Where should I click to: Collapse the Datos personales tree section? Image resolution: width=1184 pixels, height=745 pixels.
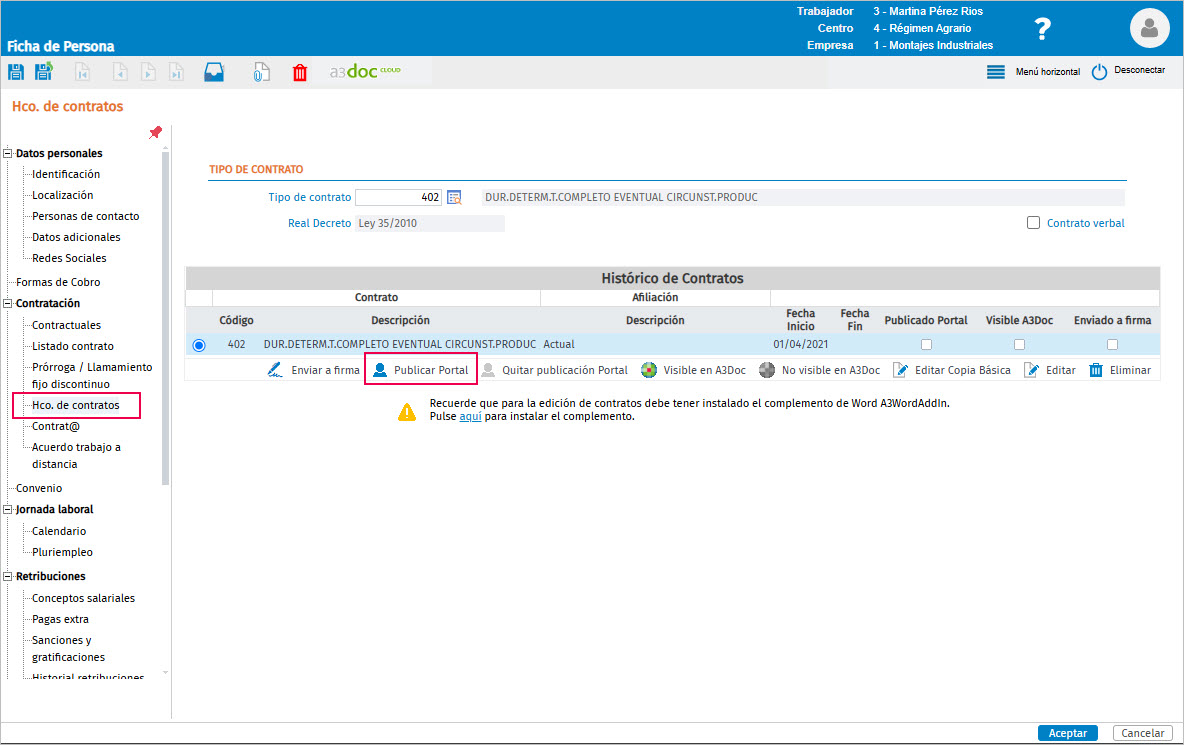pos(8,153)
